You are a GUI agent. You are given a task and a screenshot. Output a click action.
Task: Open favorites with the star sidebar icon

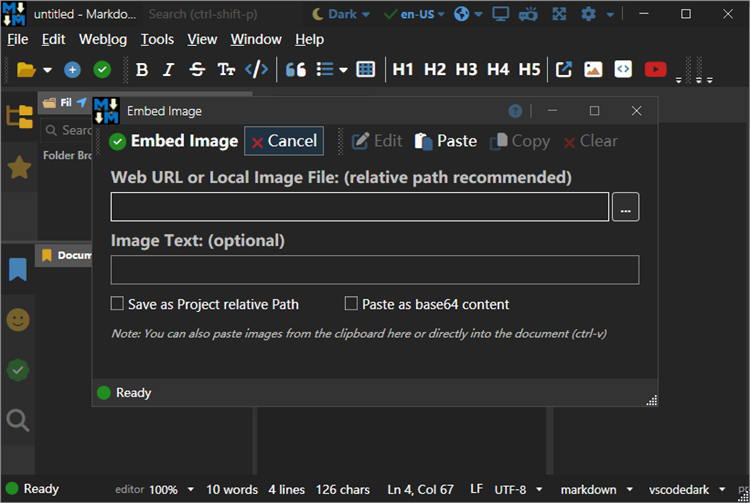point(19,167)
